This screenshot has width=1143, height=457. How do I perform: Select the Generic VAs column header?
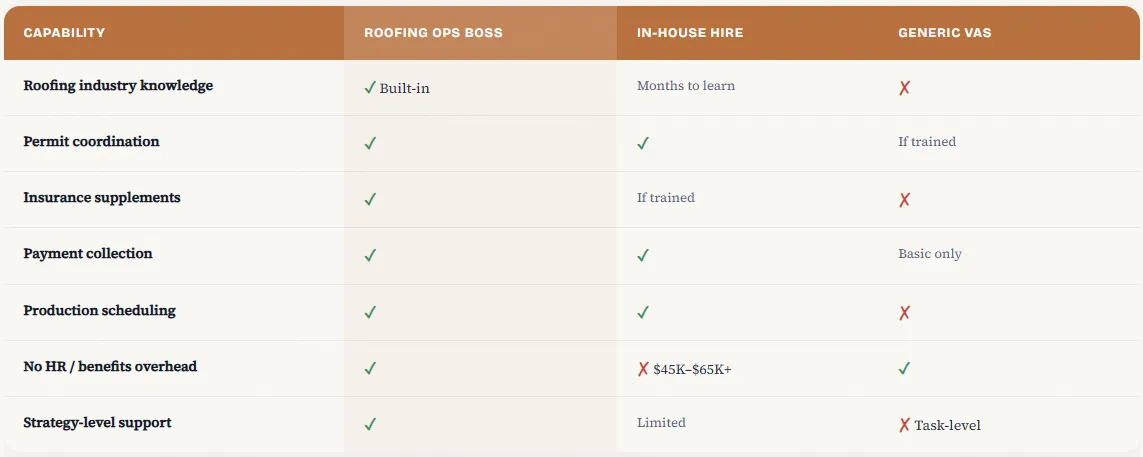(x=944, y=33)
